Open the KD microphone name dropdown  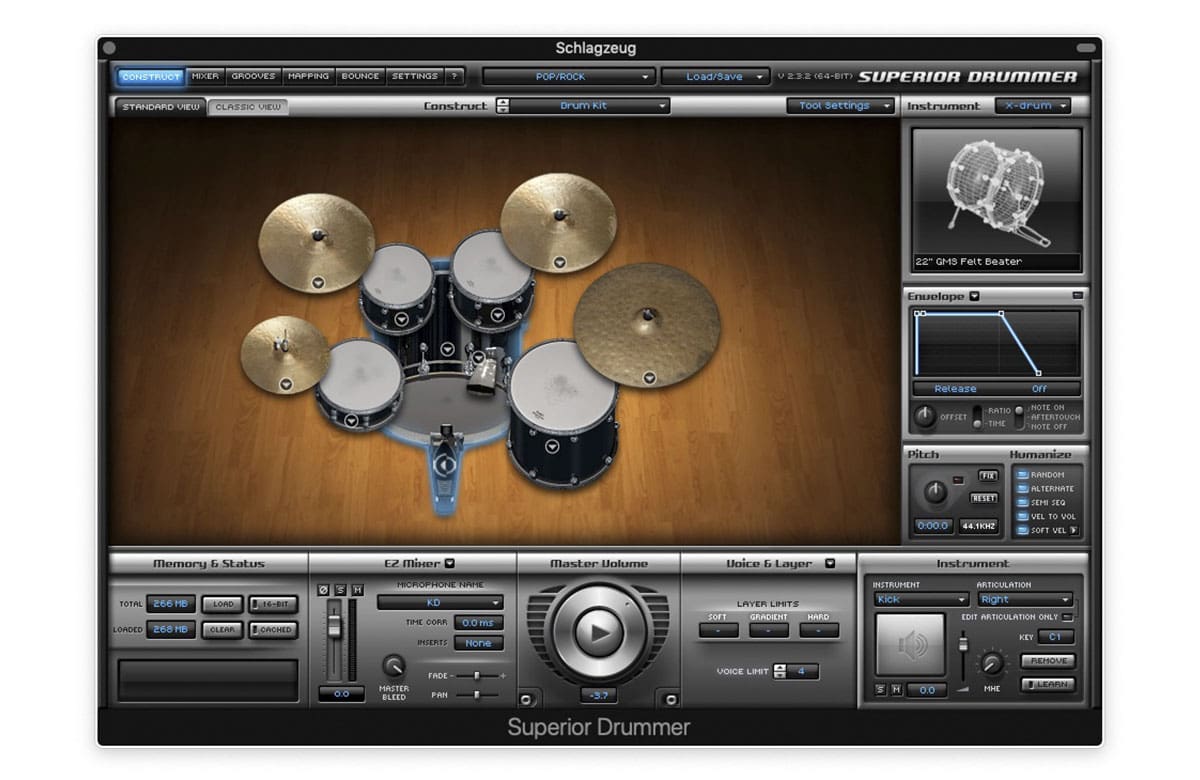[x=440, y=603]
